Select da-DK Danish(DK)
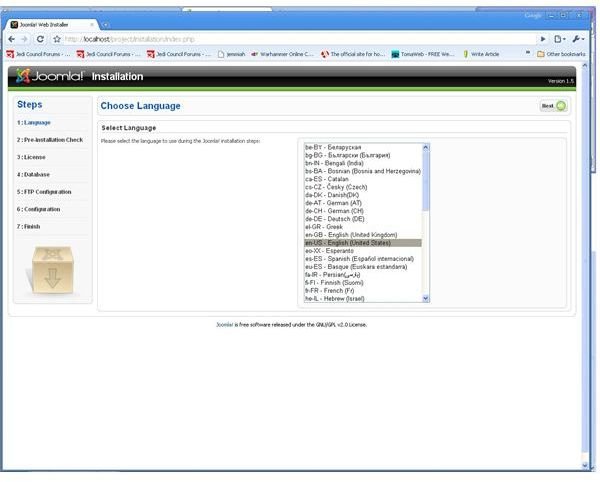This screenshot has width=600, height=482. (x=363, y=195)
